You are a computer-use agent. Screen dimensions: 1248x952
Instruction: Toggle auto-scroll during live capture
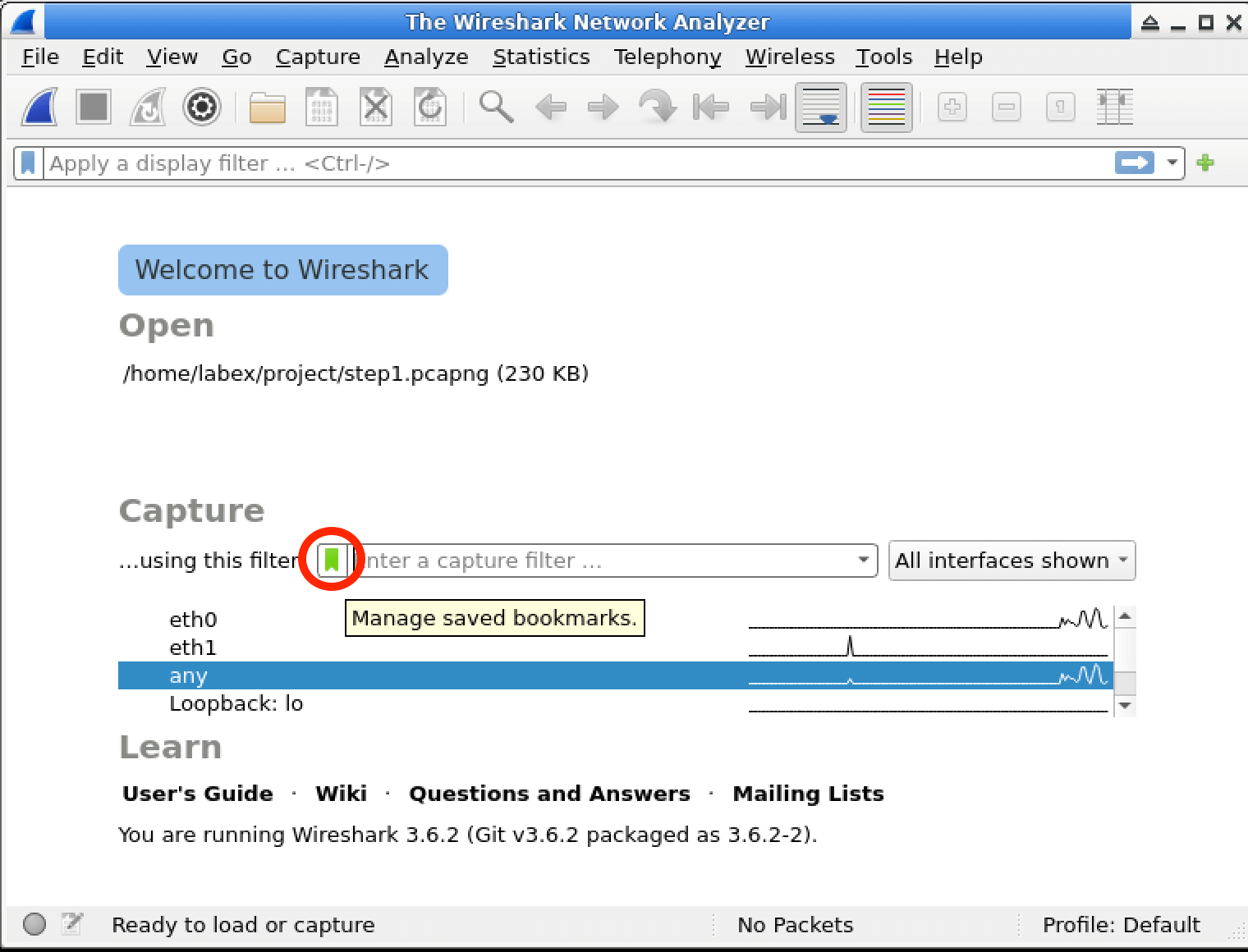tap(820, 107)
